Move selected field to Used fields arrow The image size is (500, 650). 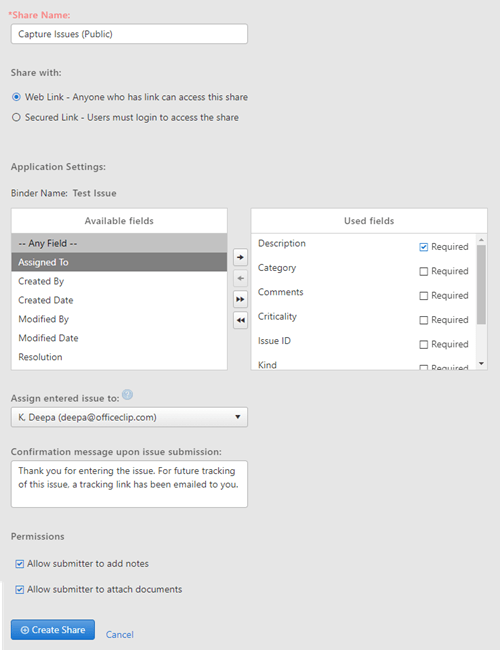(240, 257)
